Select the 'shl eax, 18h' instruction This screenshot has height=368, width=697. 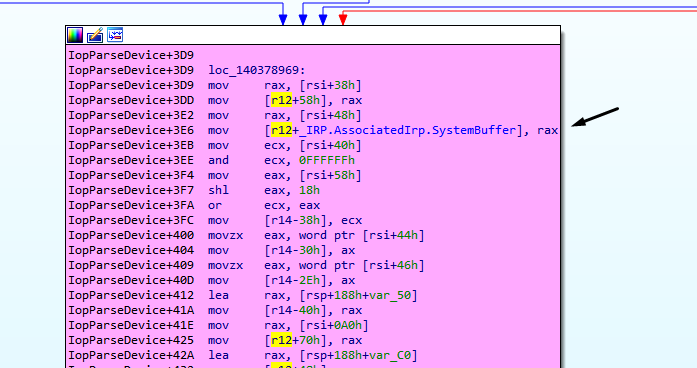264,190
